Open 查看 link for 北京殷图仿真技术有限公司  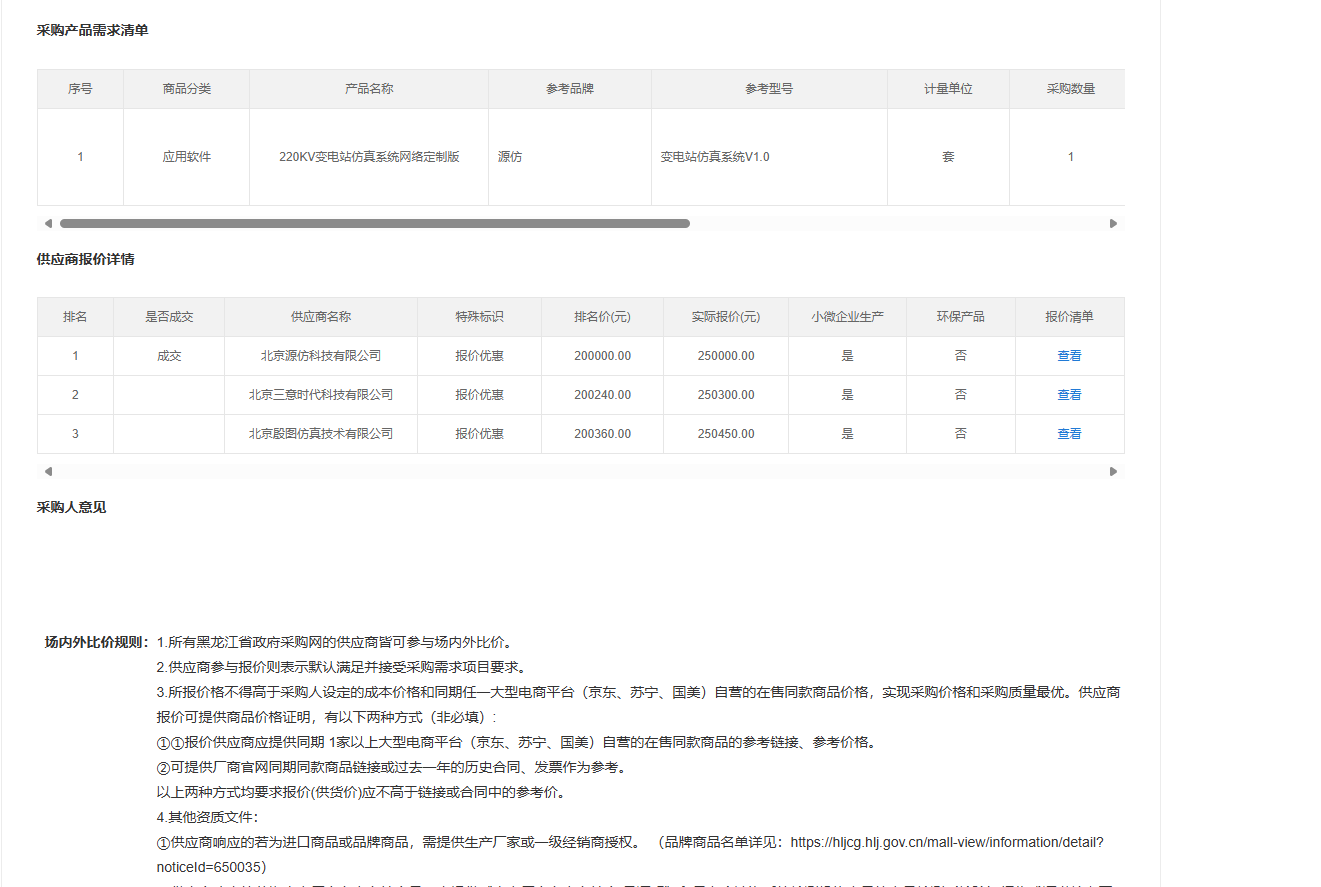[1069, 434]
